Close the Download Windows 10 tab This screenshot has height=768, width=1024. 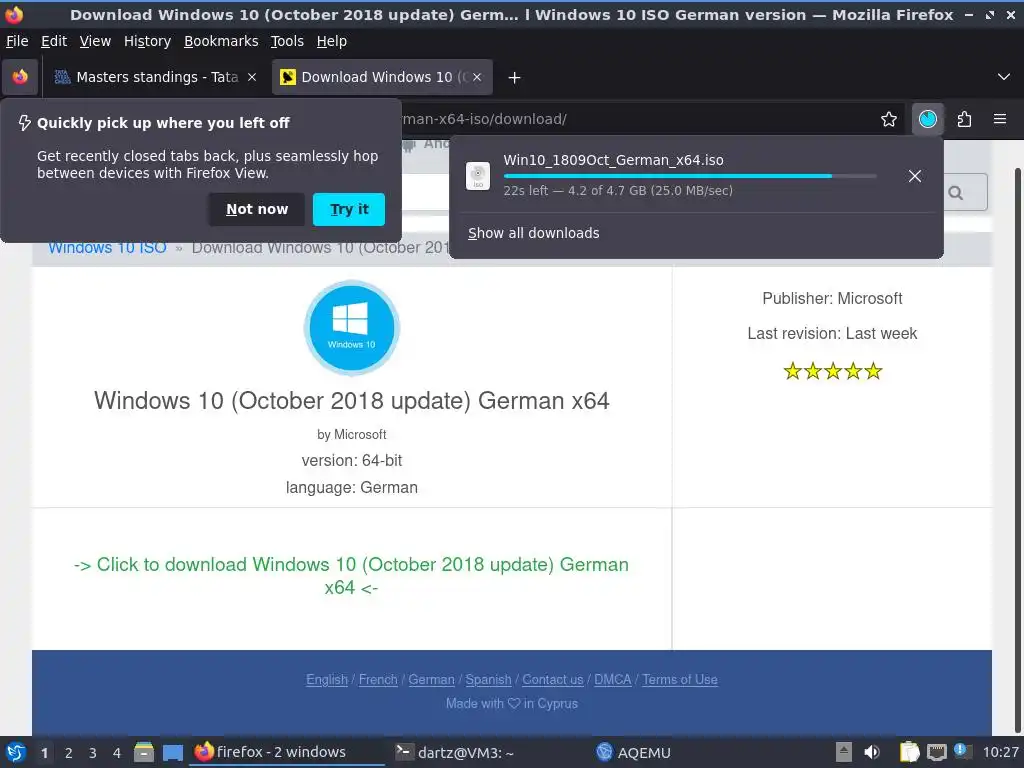pyautogui.click(x=477, y=77)
